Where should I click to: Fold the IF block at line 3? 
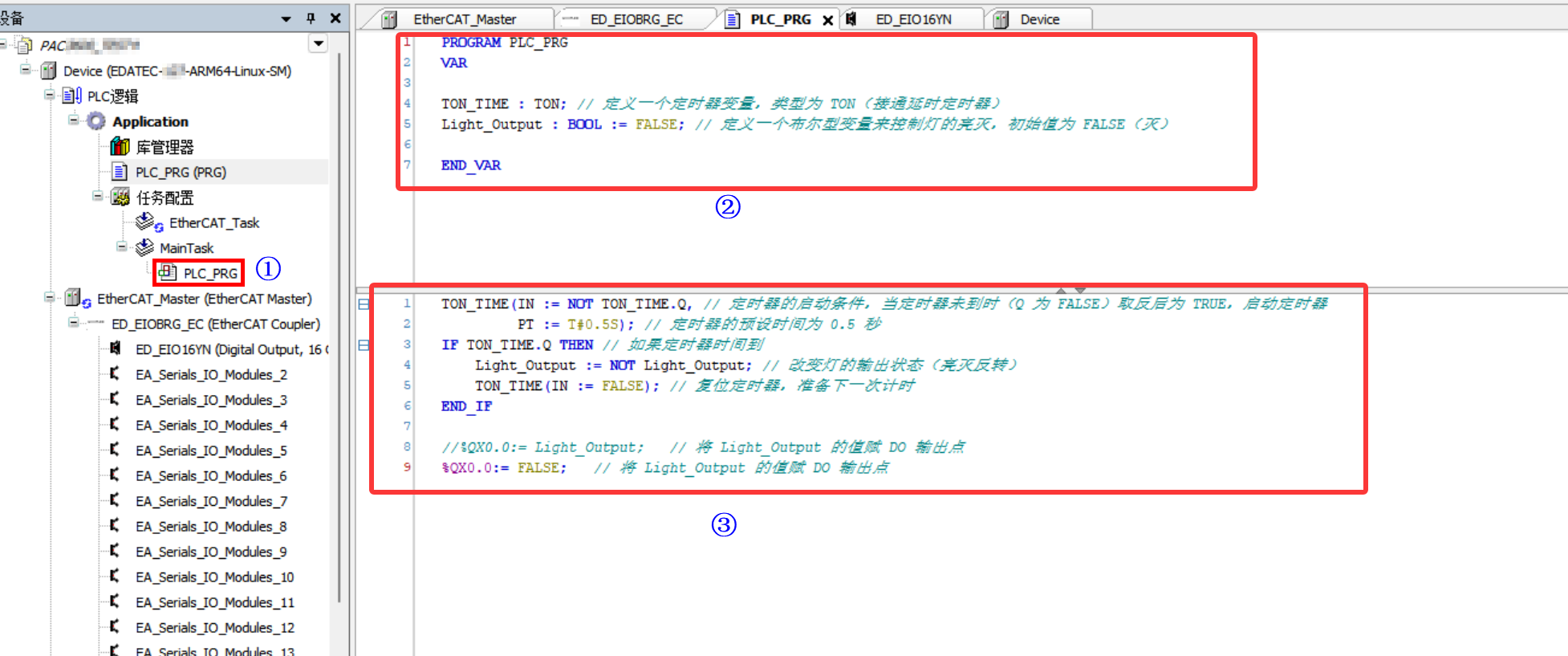coord(364,345)
